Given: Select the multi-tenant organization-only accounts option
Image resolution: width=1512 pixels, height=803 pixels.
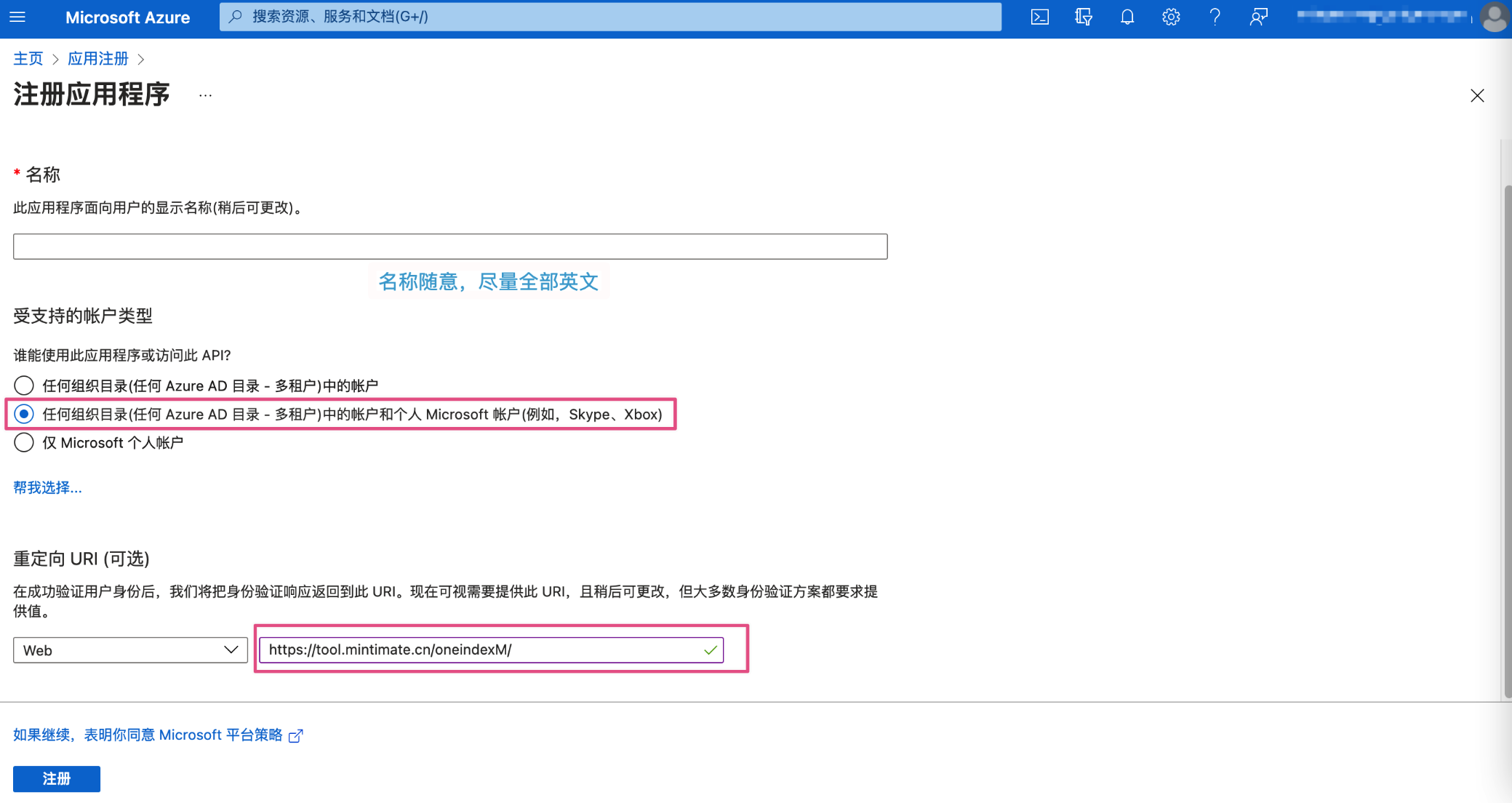Looking at the screenshot, I should (x=24, y=385).
